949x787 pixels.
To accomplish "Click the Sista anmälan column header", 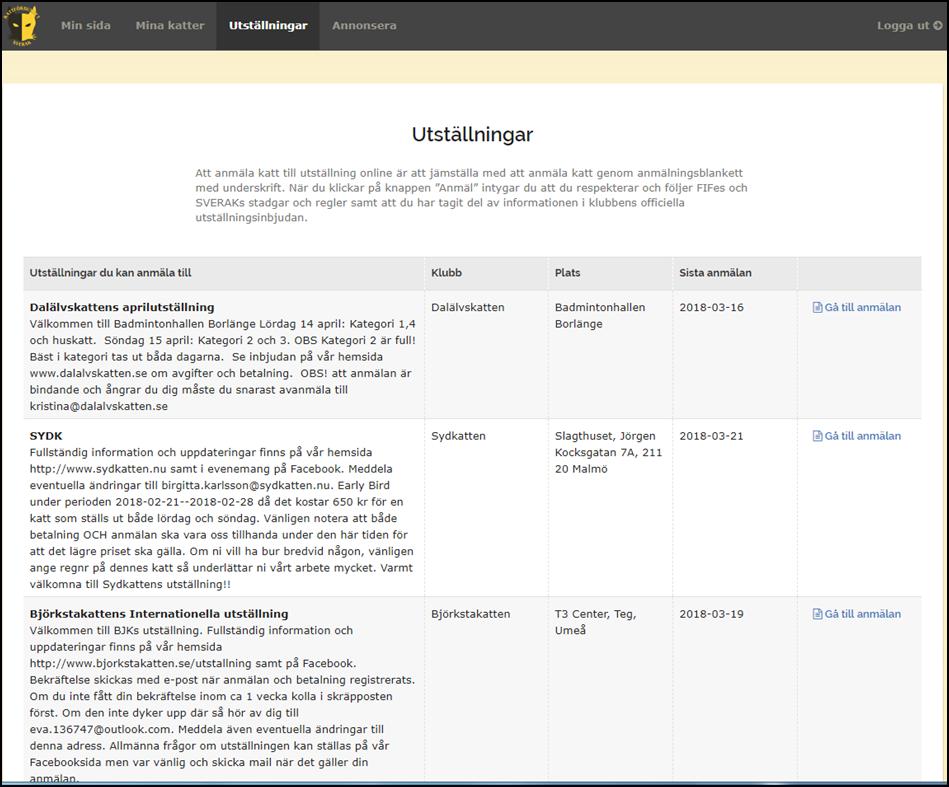I will [x=715, y=273].
